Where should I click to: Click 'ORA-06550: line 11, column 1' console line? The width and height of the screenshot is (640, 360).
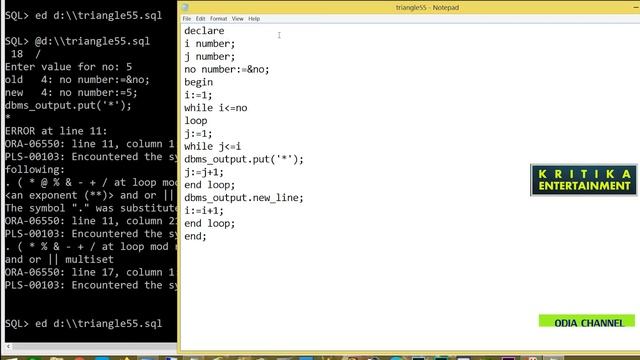point(90,144)
